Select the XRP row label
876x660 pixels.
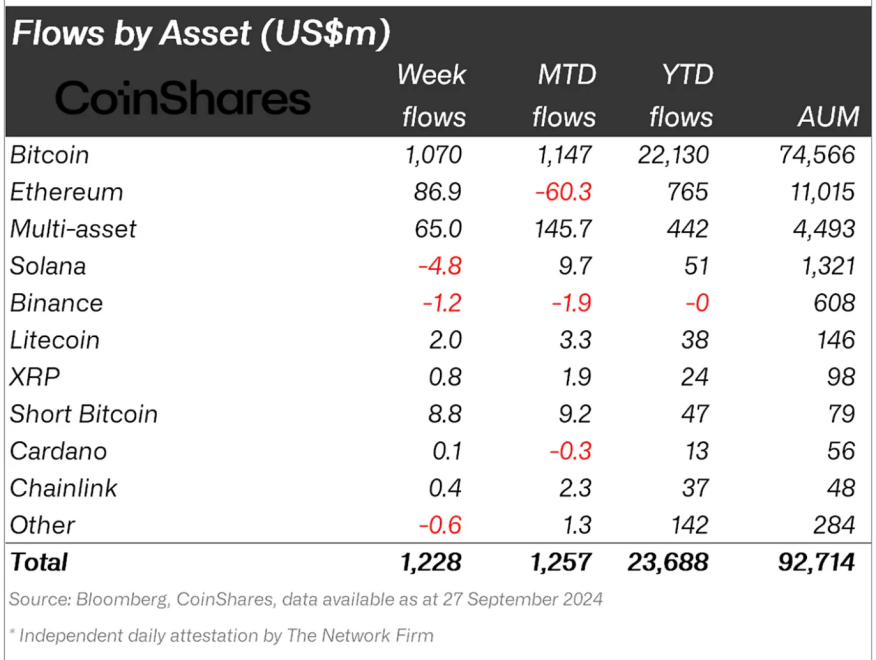click(32, 377)
